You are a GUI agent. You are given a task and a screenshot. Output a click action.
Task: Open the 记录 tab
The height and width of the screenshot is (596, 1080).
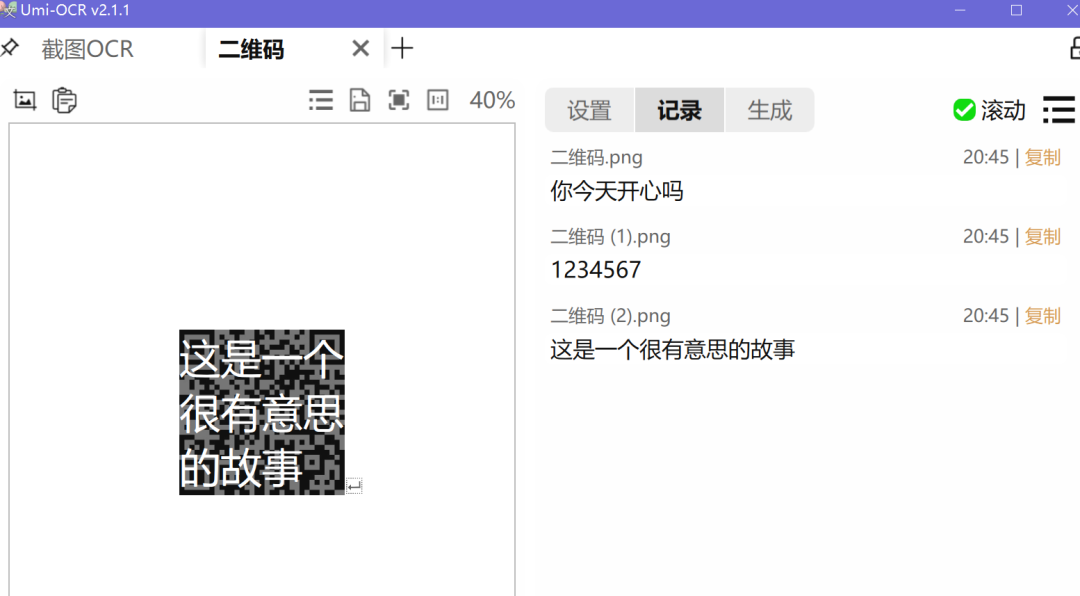coord(679,110)
